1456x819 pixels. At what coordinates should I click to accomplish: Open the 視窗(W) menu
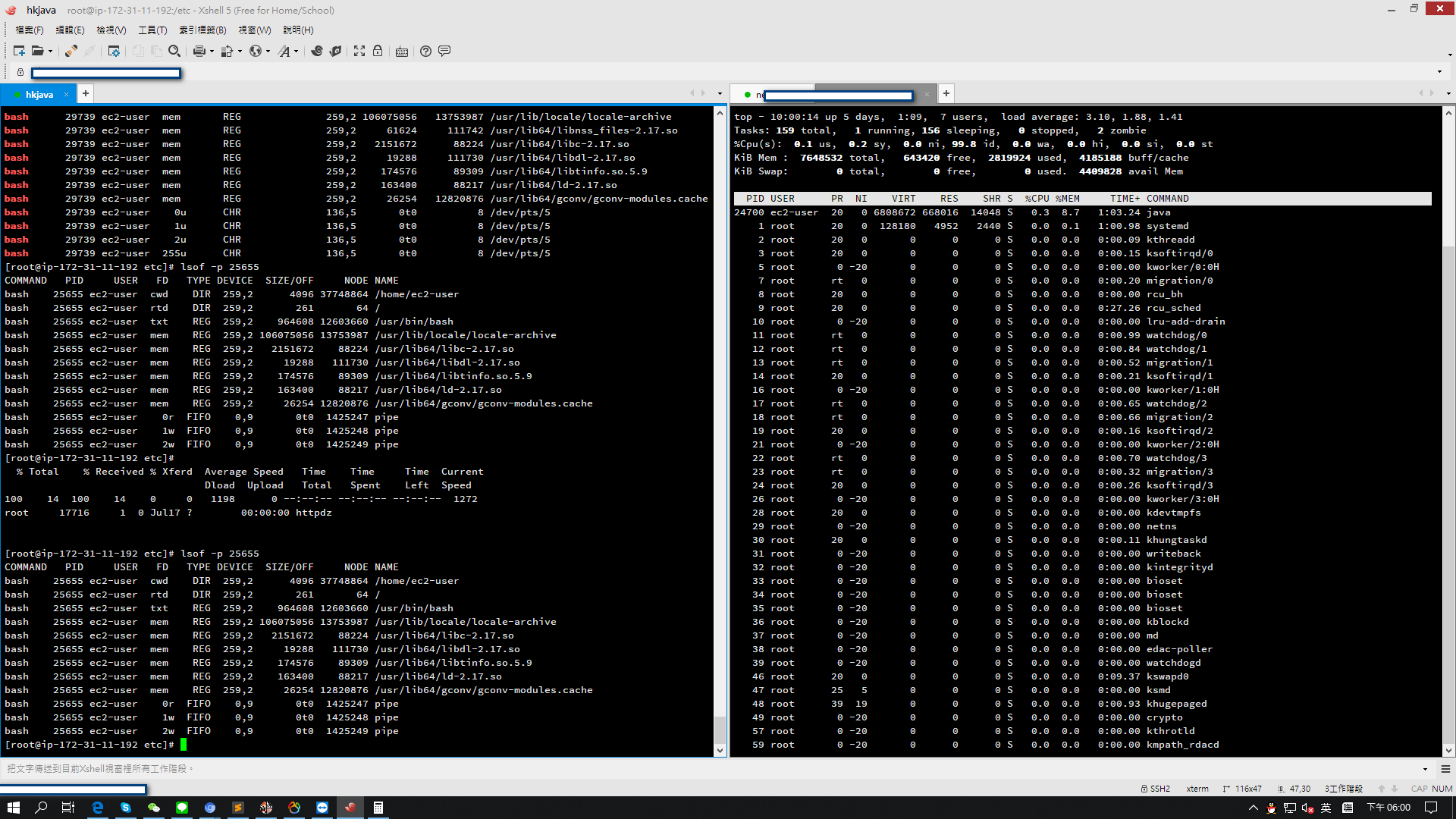pyautogui.click(x=255, y=30)
